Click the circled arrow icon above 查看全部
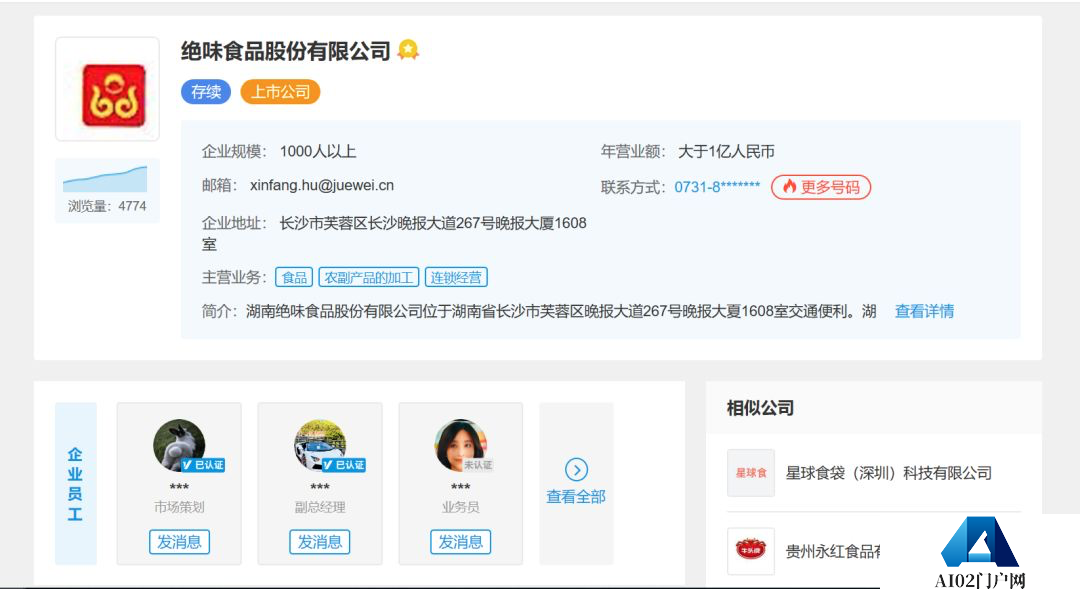The width and height of the screenshot is (1080, 589). (577, 470)
